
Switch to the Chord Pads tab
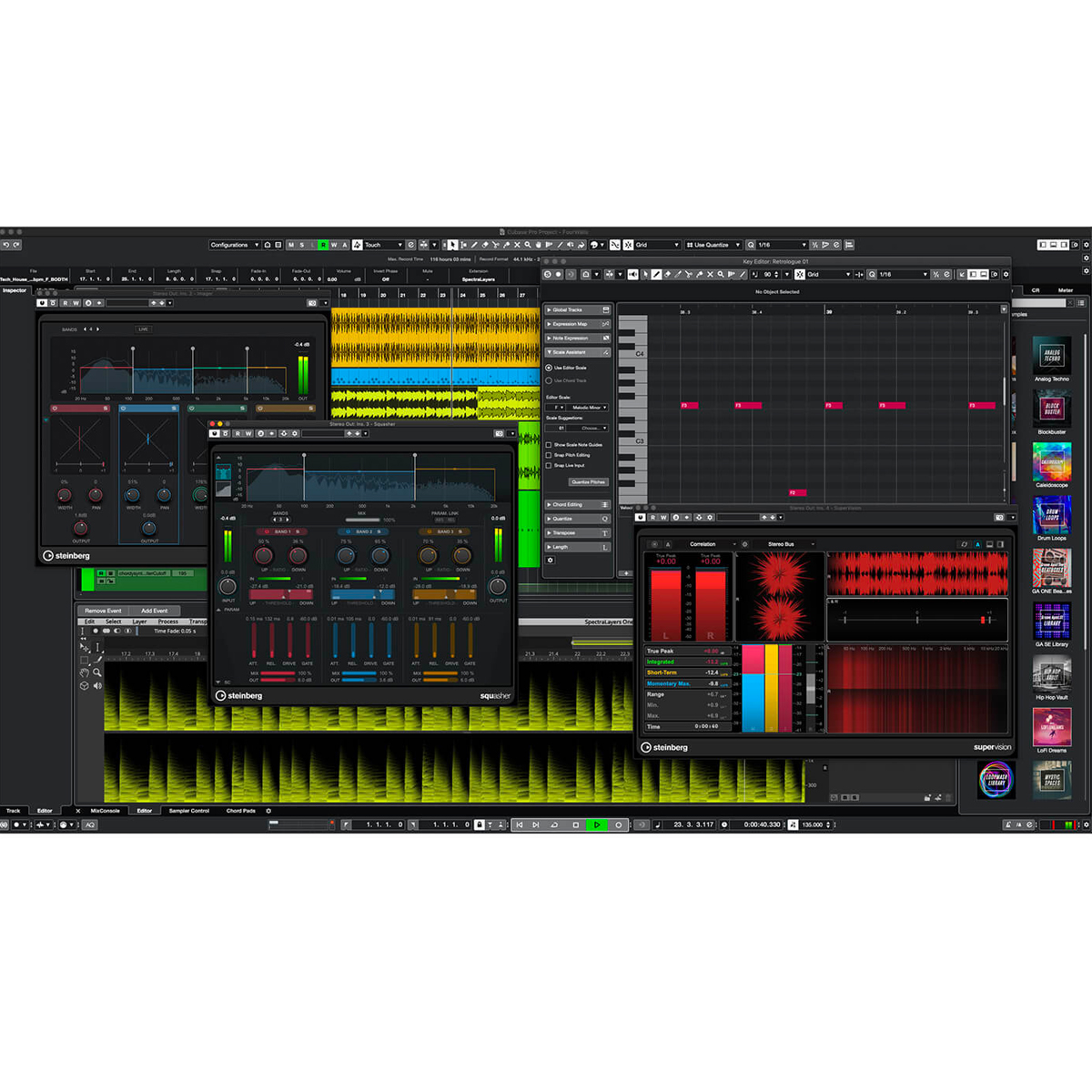(x=240, y=810)
